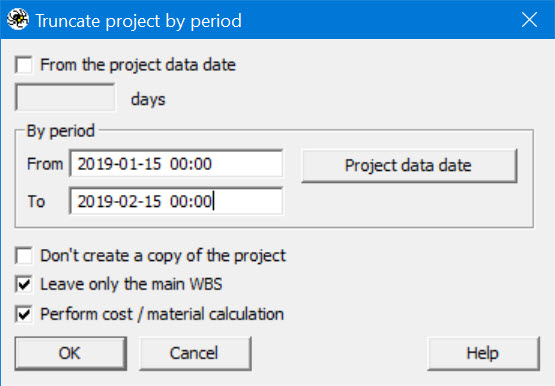Click the days number input field
Screen dimensions: 555x386
65,97
